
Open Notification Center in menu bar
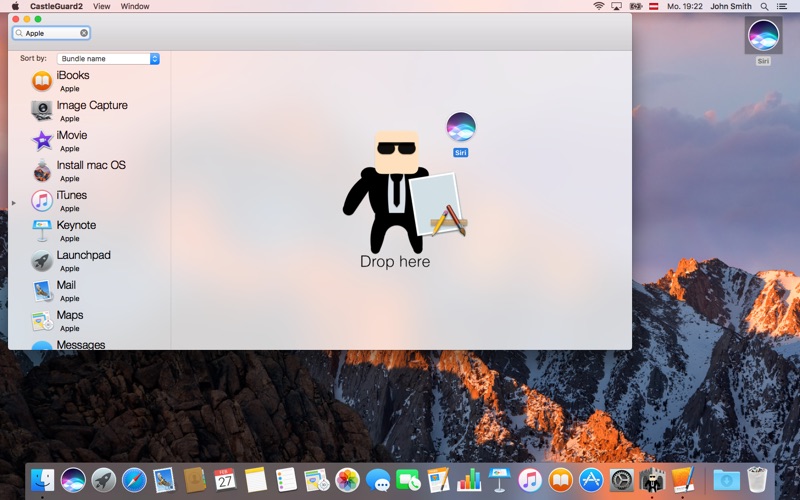(782, 6)
